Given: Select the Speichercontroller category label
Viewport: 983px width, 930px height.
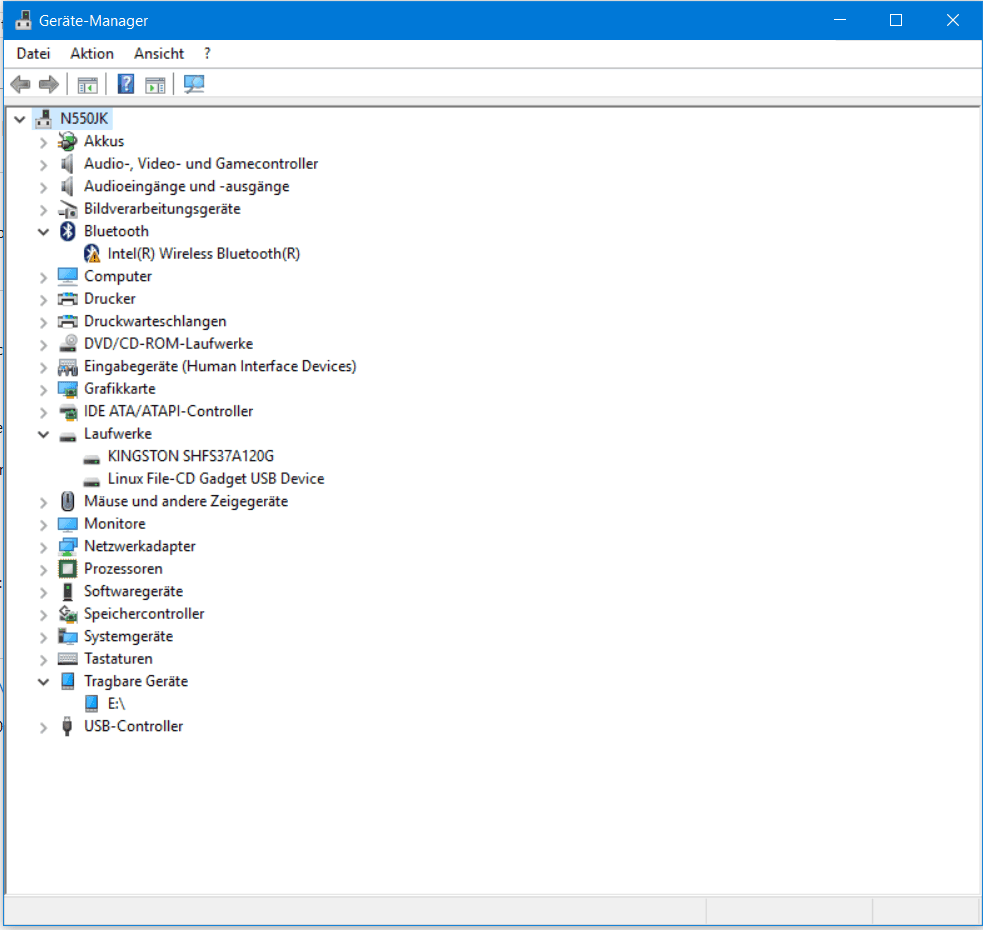Looking at the screenshot, I should (x=144, y=614).
